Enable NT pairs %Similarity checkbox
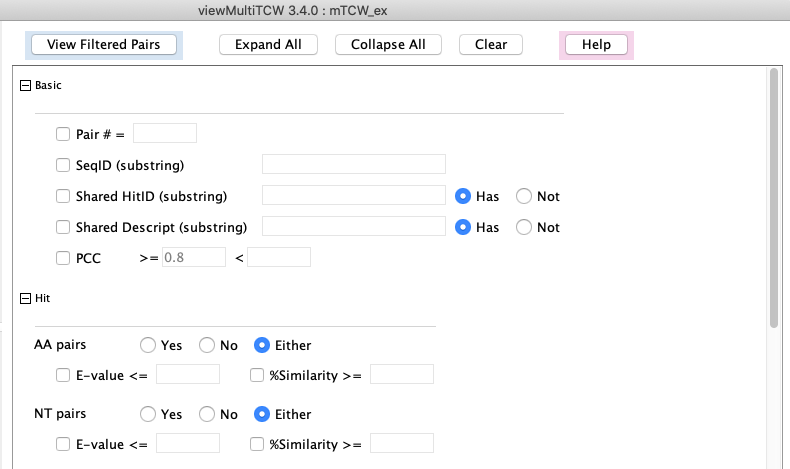This screenshot has width=790, height=469. (257, 444)
